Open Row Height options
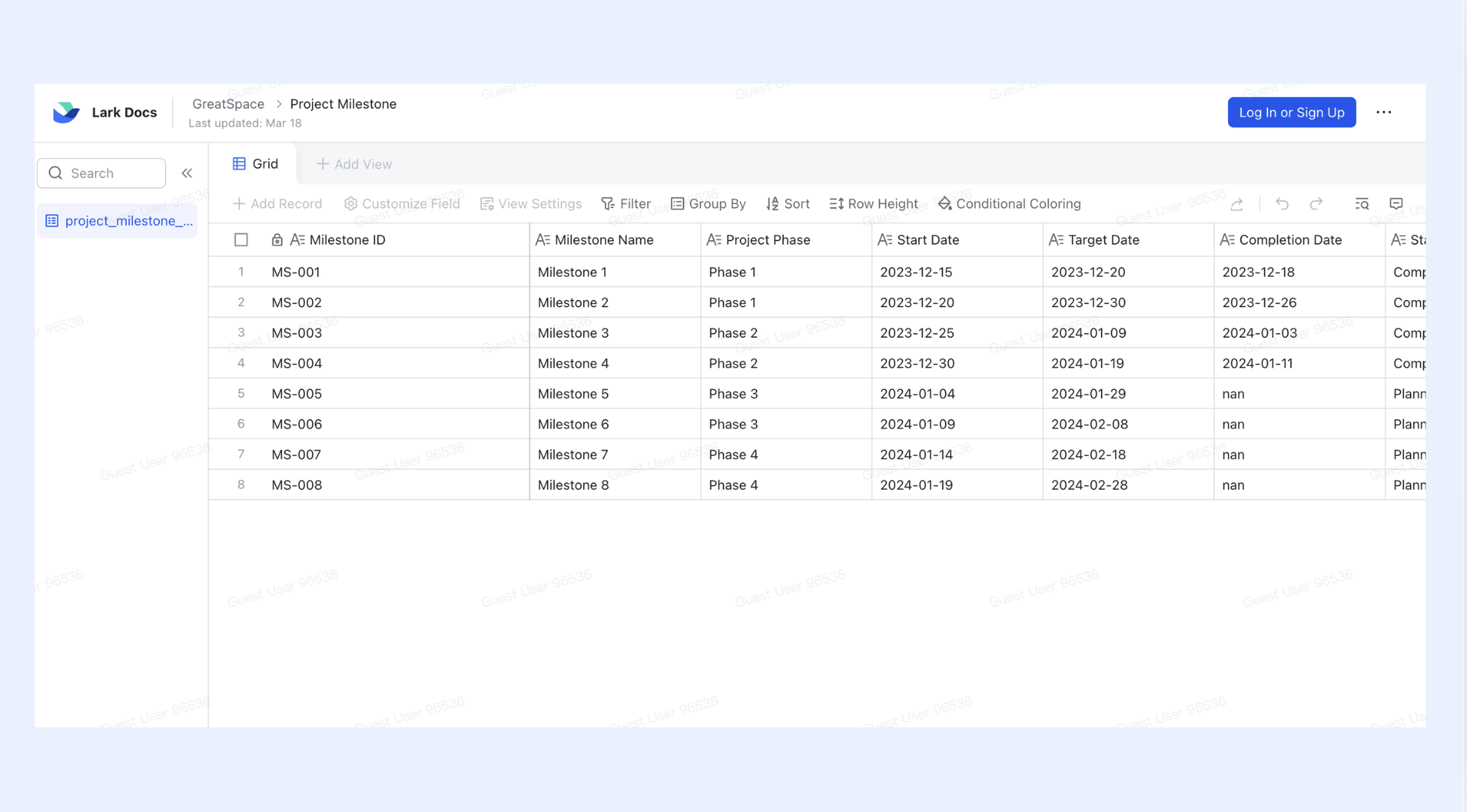The width and height of the screenshot is (1467, 812). point(873,204)
